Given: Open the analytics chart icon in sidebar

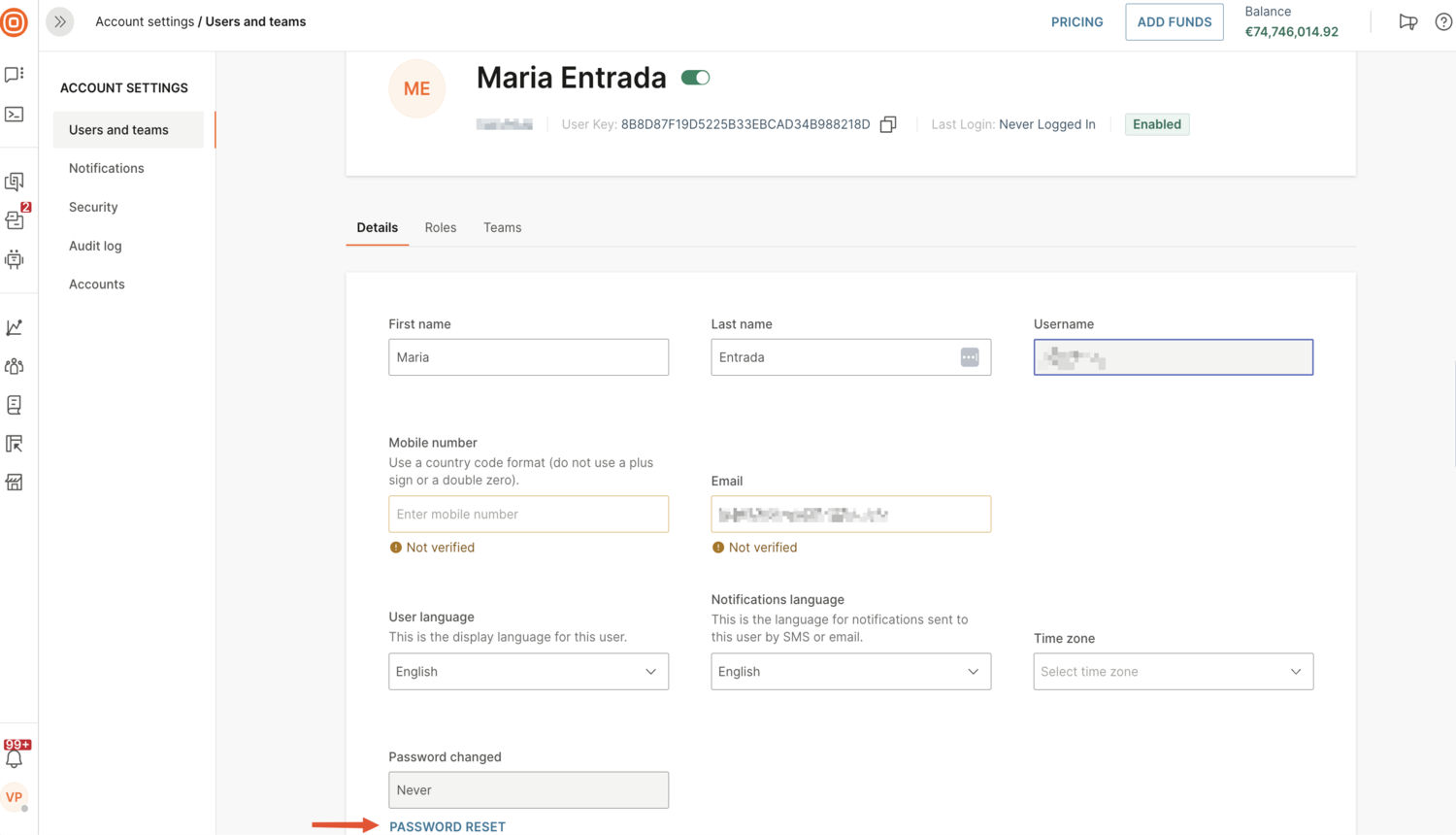Looking at the screenshot, I should [x=15, y=328].
